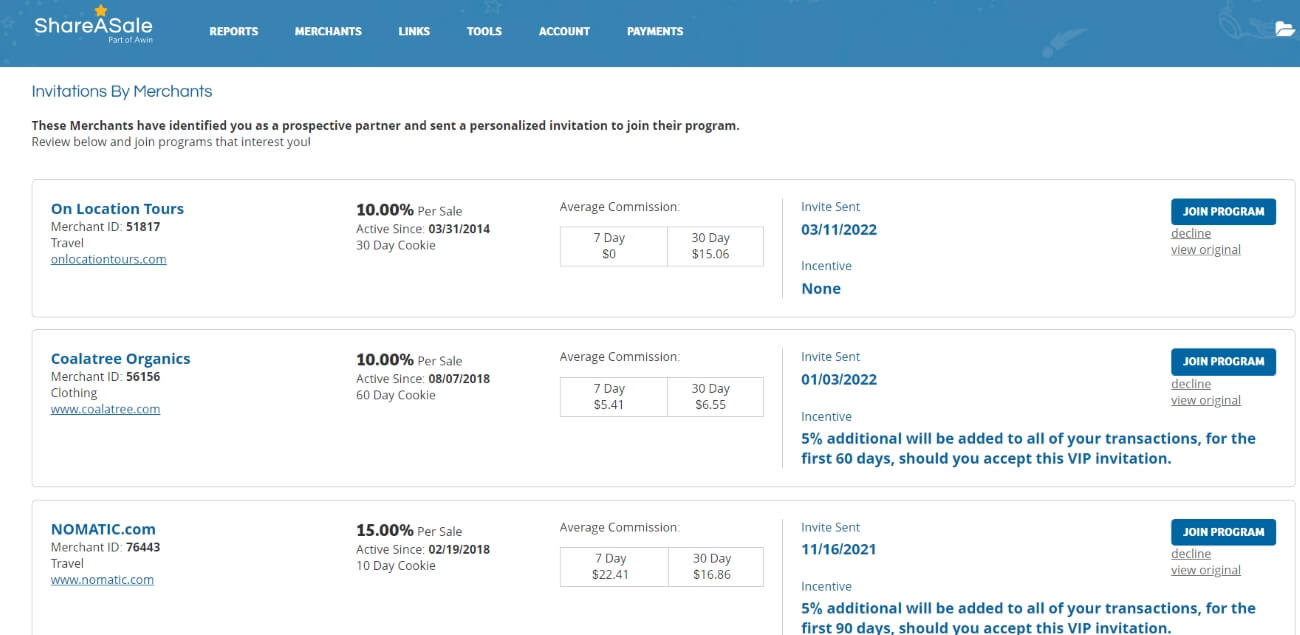Click the incentive value None
Screen dimensions: 1300x635
[x=821, y=289]
